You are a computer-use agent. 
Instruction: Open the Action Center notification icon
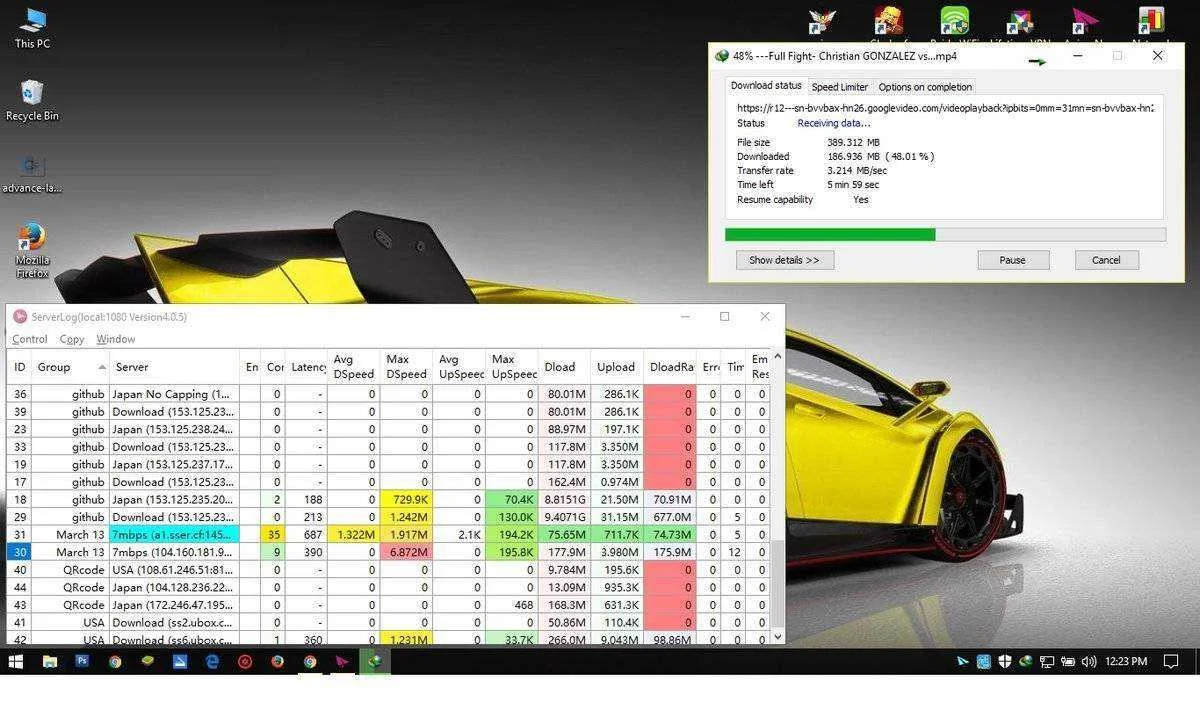click(1173, 661)
